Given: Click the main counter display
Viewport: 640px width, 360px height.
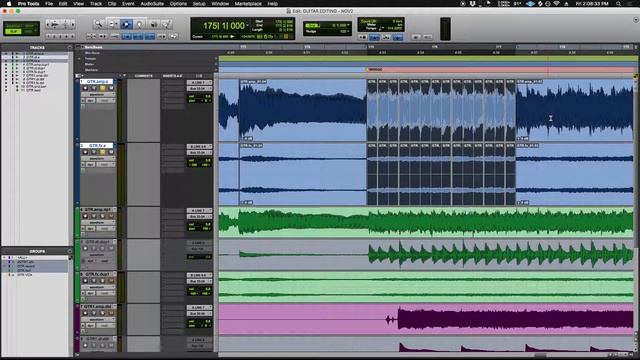Looking at the screenshot, I should point(224,26).
